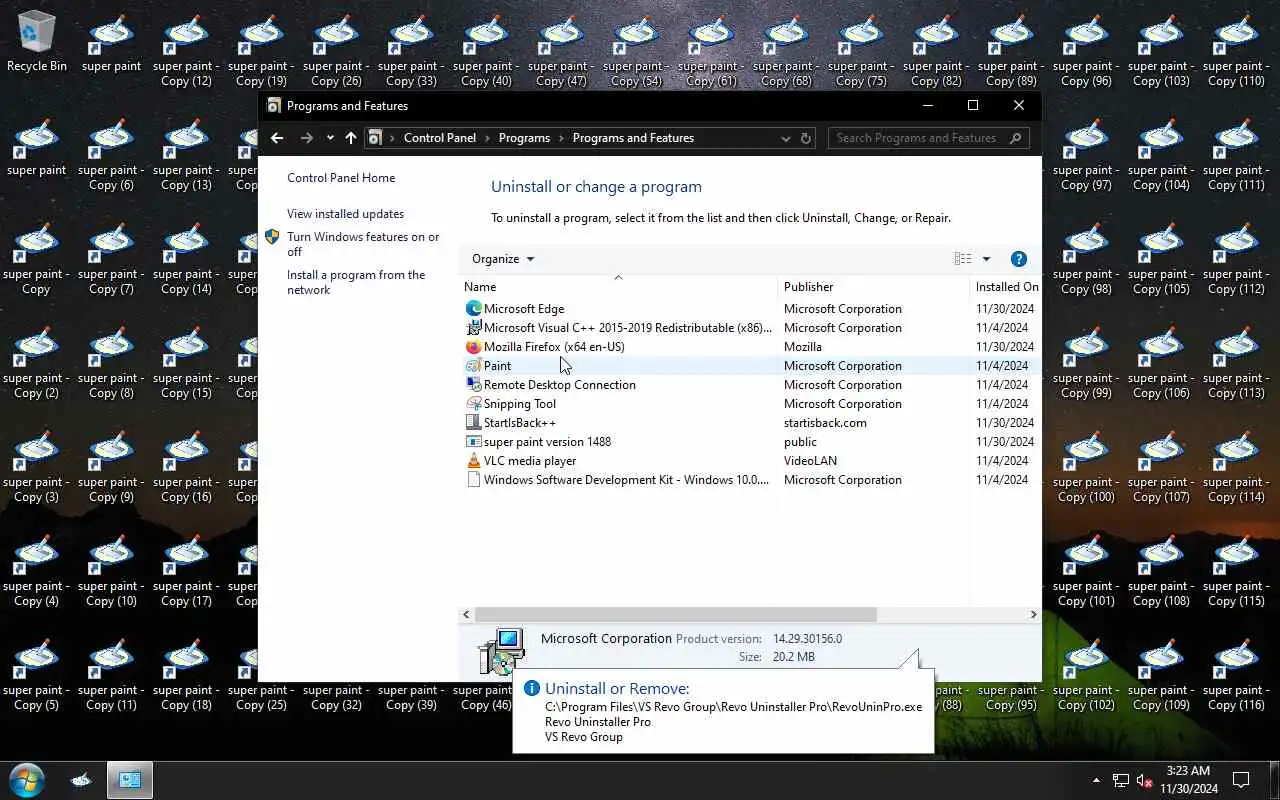This screenshot has width=1280, height=800.
Task: Click Install a program from the network
Action: 356,282
